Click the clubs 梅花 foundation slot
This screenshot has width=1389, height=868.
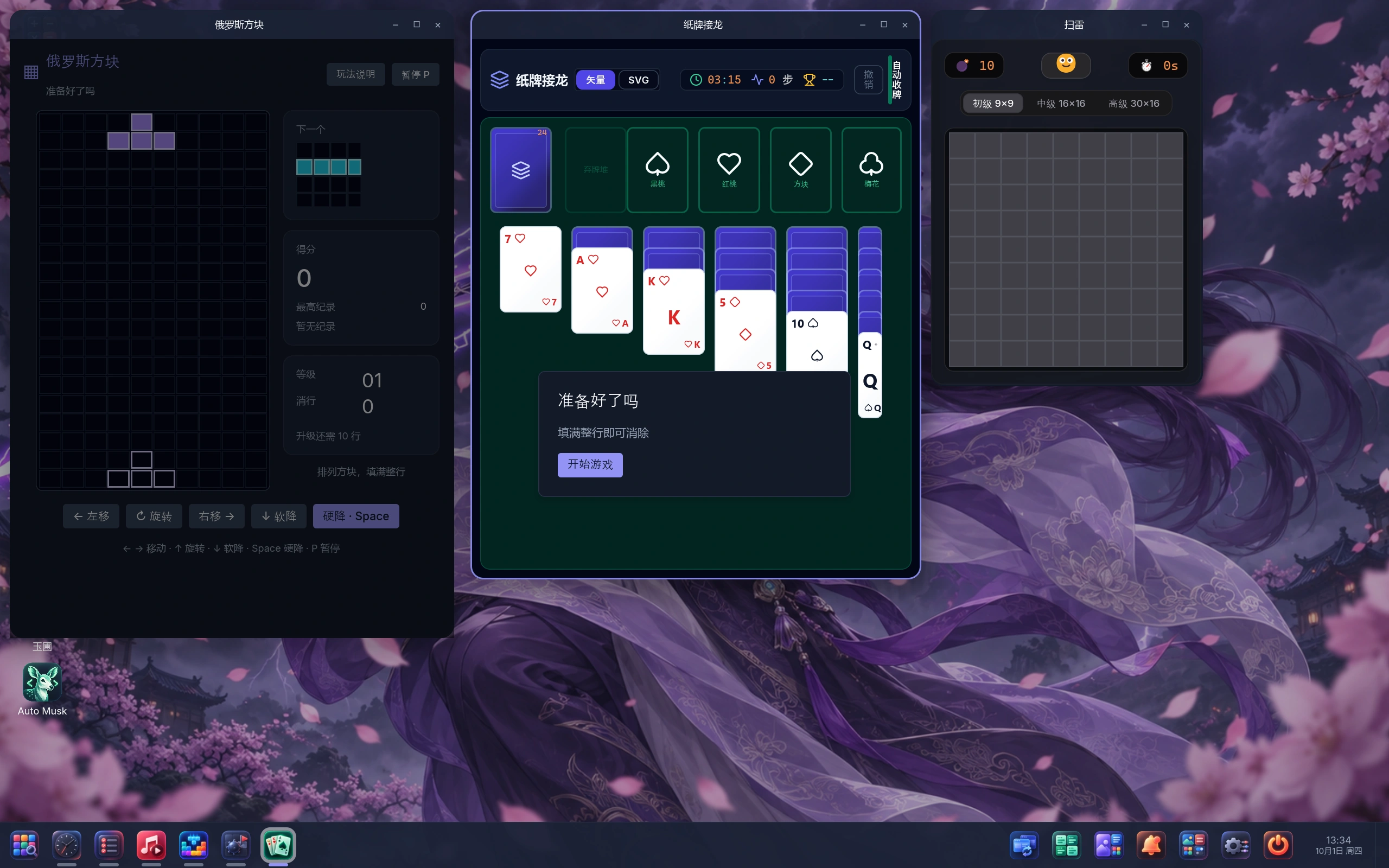(871, 169)
